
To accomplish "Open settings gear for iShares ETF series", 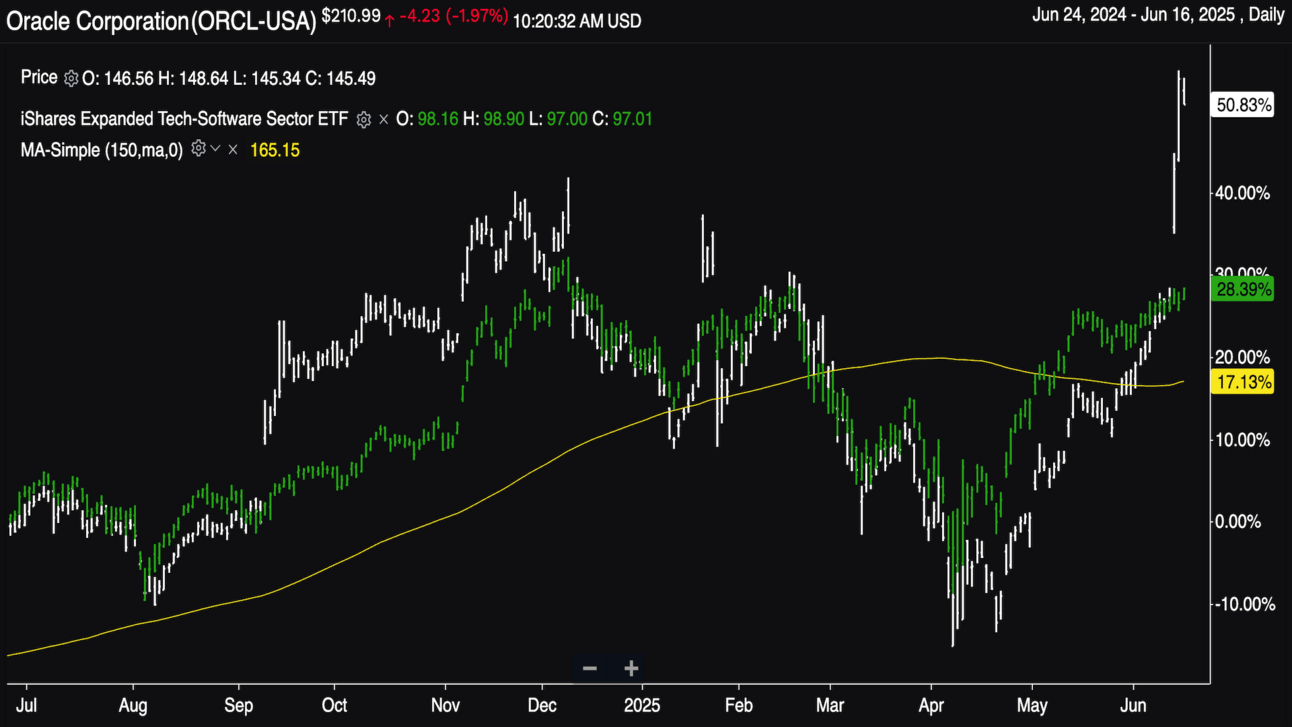I will click(x=364, y=119).
